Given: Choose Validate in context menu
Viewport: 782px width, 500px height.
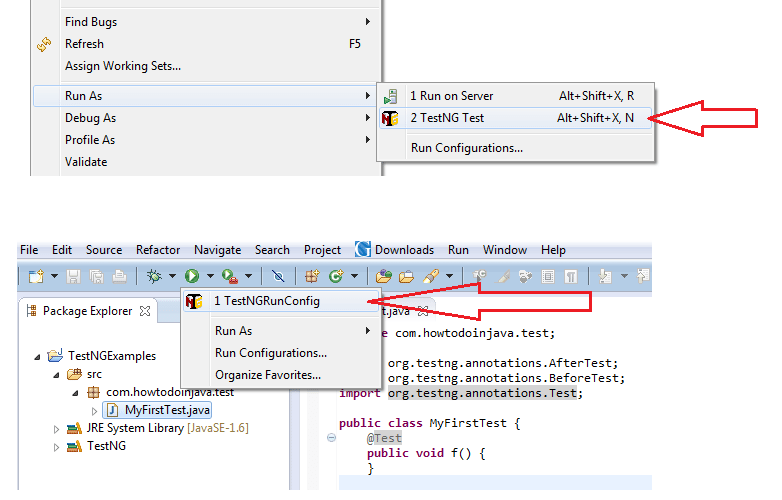Looking at the screenshot, I should click(205, 162).
